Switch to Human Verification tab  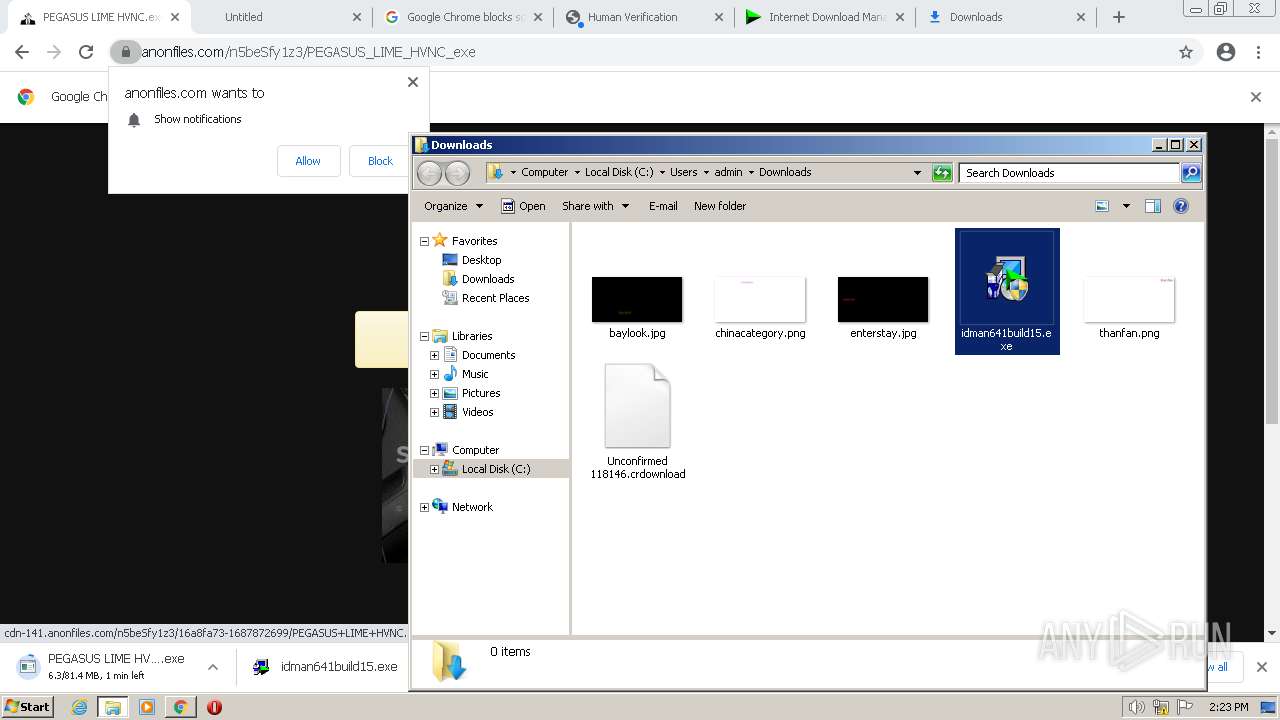pyautogui.click(x=646, y=17)
